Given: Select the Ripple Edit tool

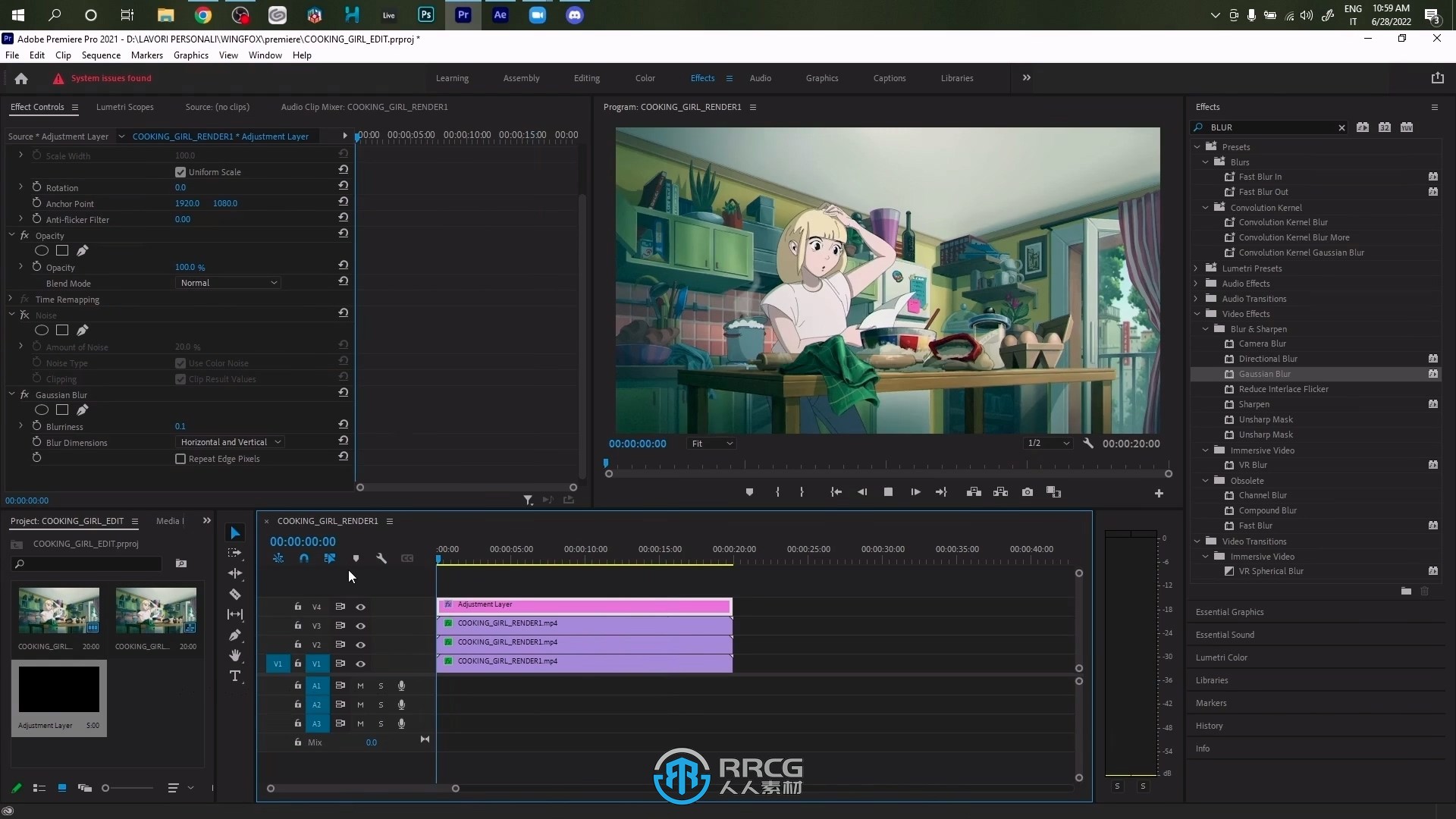Looking at the screenshot, I should (235, 573).
